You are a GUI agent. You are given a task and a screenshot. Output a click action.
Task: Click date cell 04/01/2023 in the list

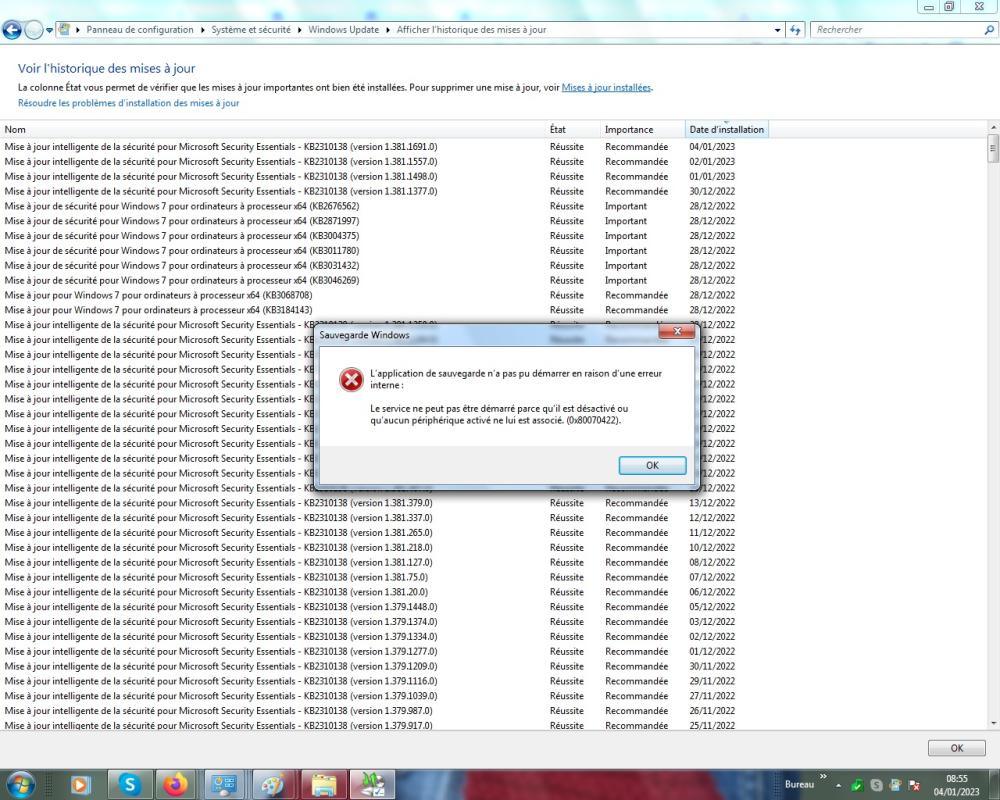[712, 147]
